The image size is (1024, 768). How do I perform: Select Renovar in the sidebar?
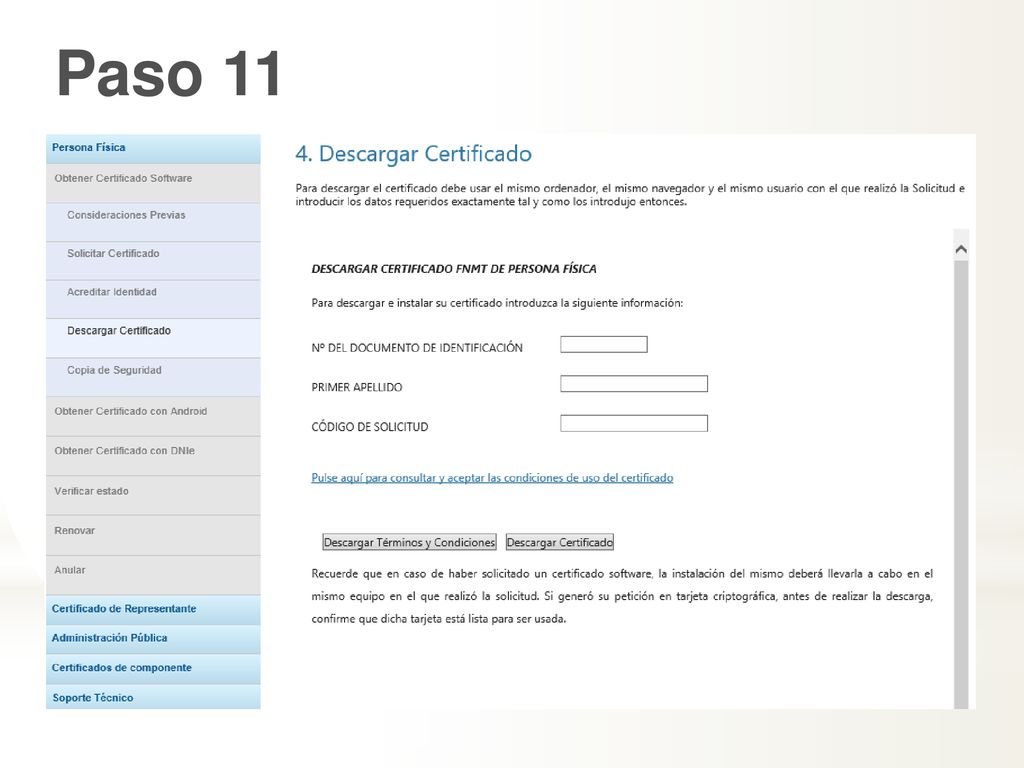153,535
